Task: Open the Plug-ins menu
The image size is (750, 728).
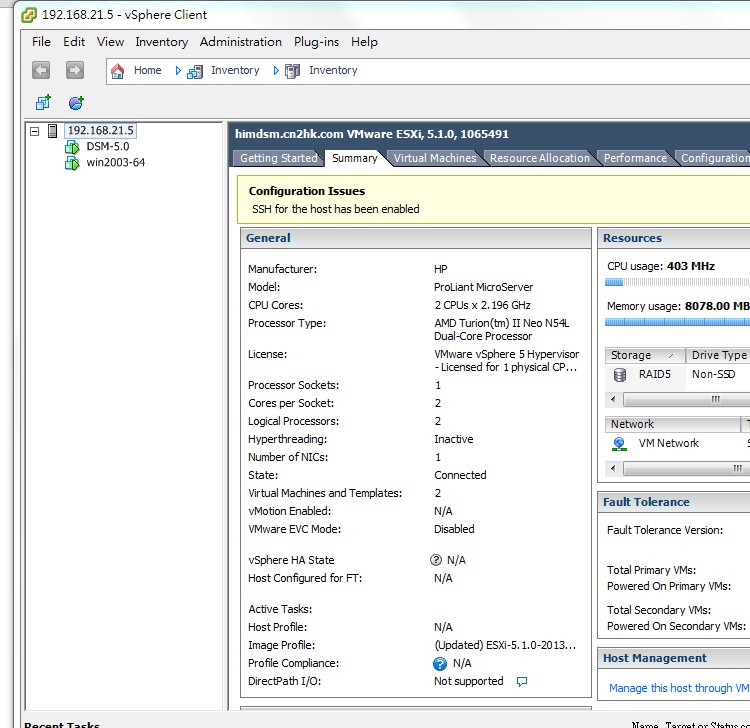Action: pos(316,42)
